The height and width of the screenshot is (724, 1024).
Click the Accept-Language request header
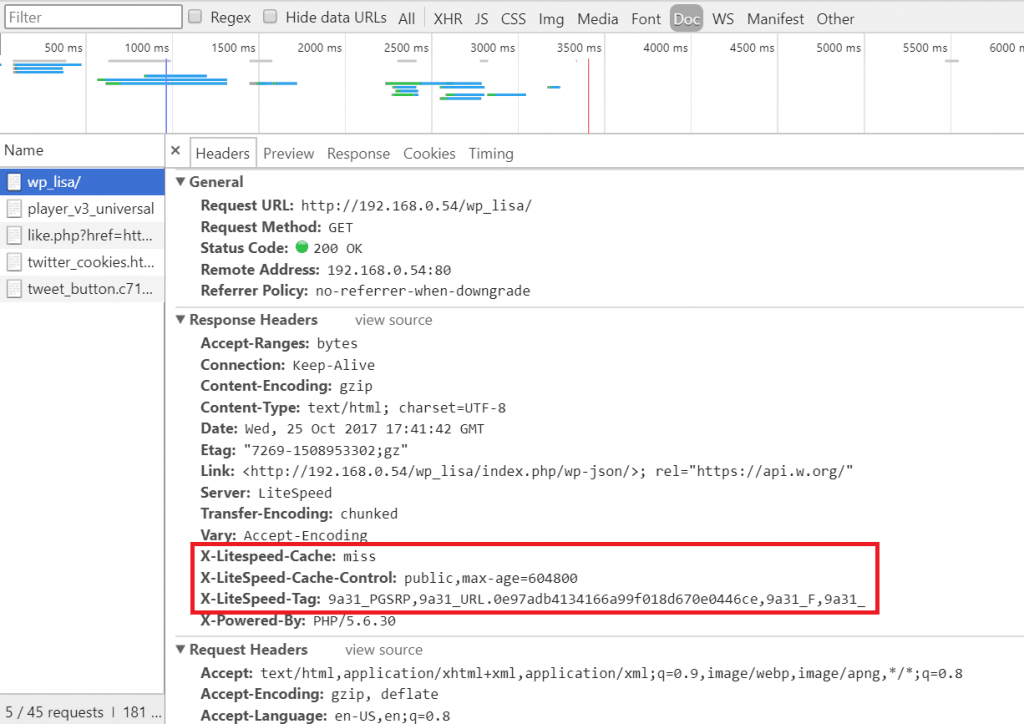(325, 716)
